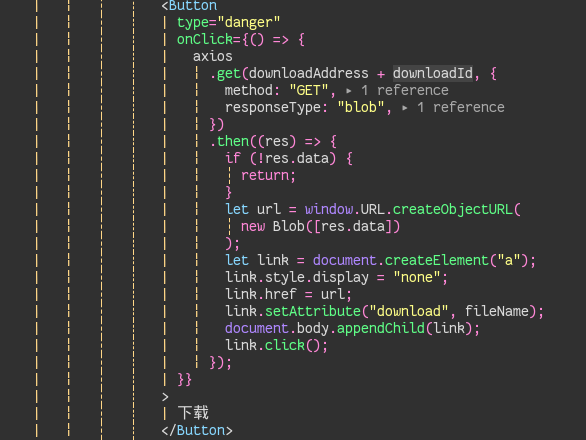Click link.style.display property
This screenshot has height=440, width=586.
[x=297, y=277]
